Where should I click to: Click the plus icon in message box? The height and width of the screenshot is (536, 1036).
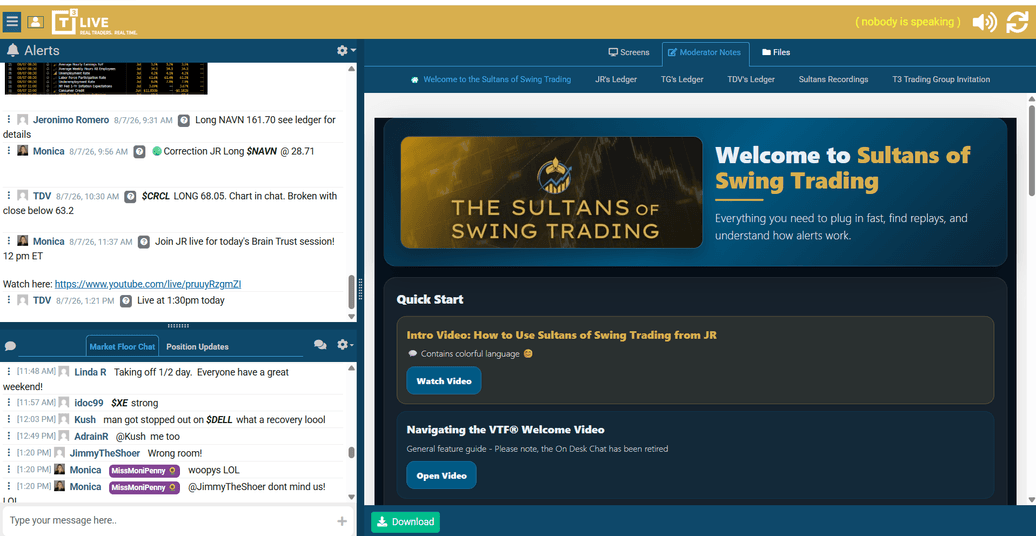click(x=342, y=521)
